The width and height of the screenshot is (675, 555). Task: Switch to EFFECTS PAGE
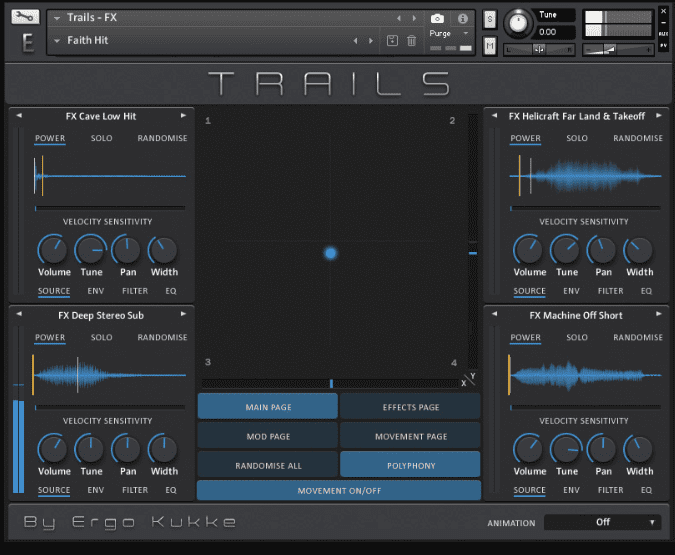tap(410, 407)
